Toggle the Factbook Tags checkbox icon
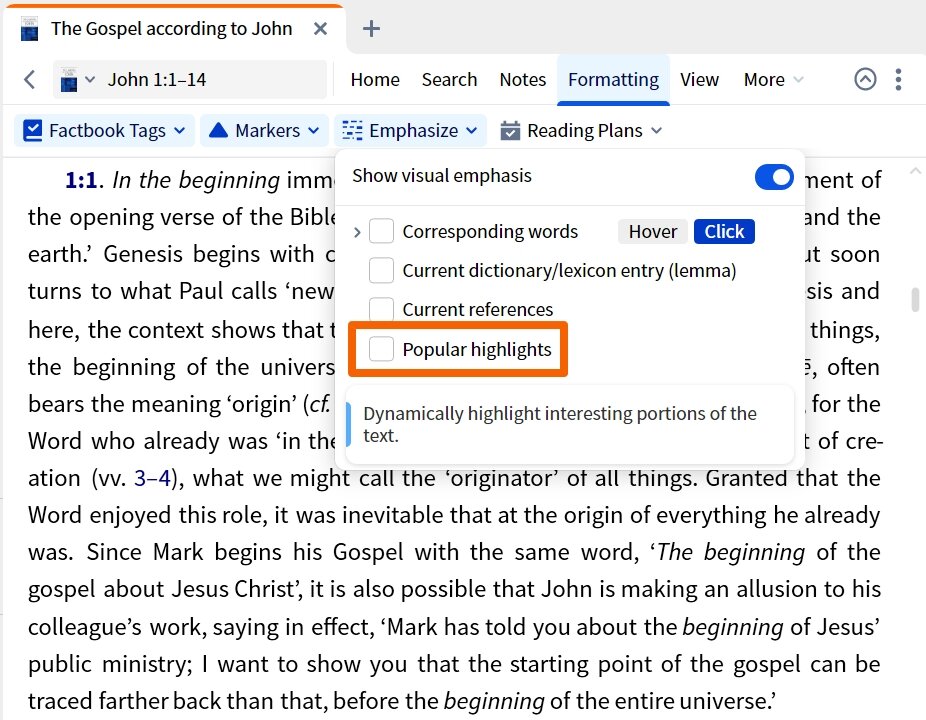Screen dimensions: 926x720 (x=32, y=131)
